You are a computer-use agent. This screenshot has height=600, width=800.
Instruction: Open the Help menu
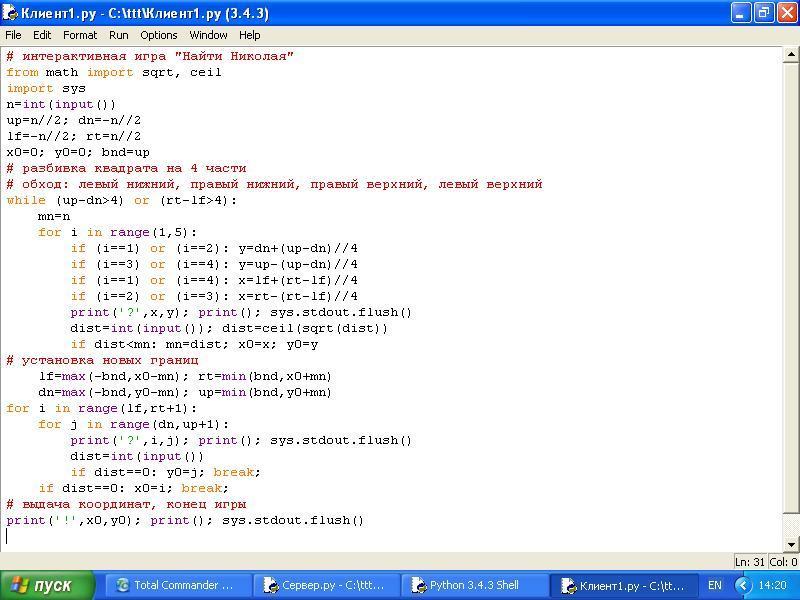(249, 35)
